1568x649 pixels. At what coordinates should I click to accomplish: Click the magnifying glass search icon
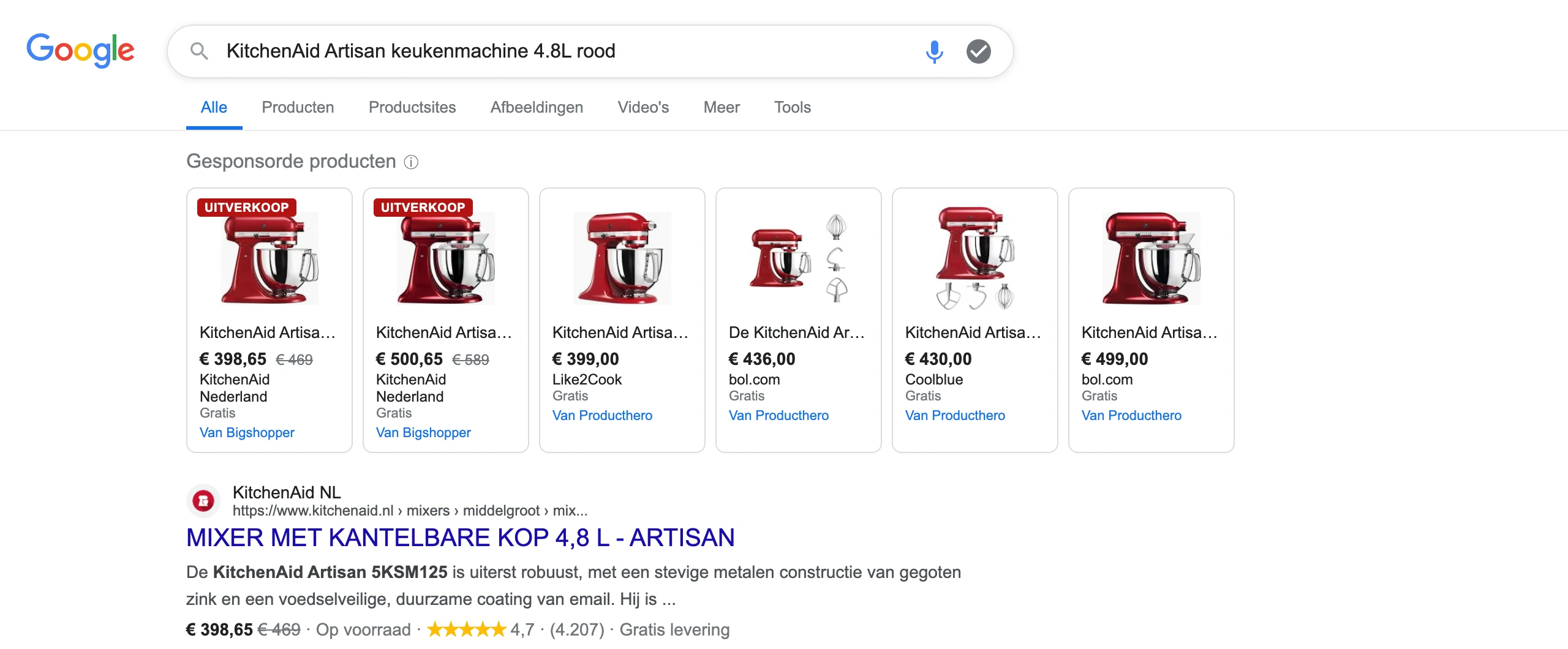pos(198,51)
